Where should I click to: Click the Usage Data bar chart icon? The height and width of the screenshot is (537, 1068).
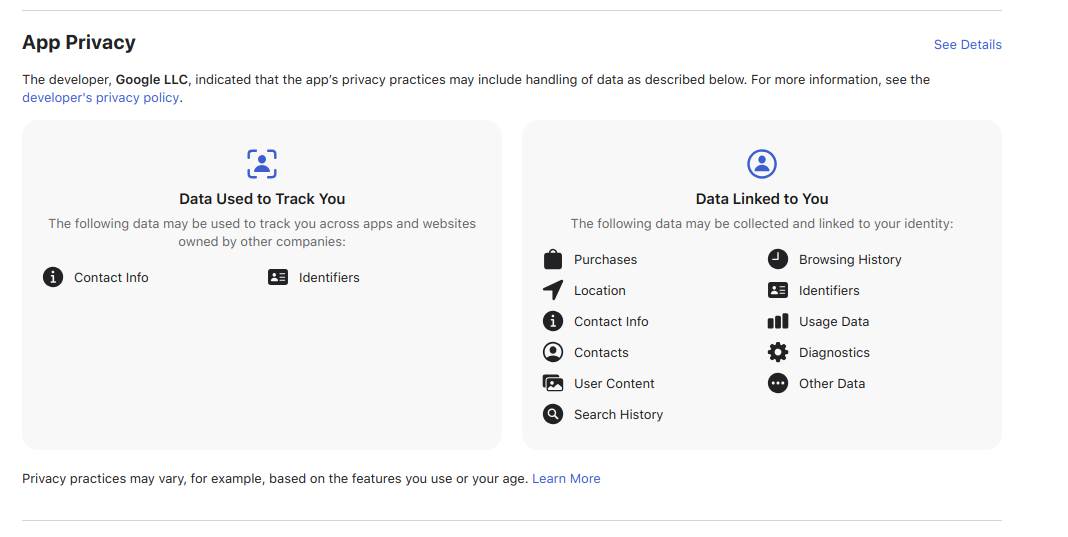778,321
